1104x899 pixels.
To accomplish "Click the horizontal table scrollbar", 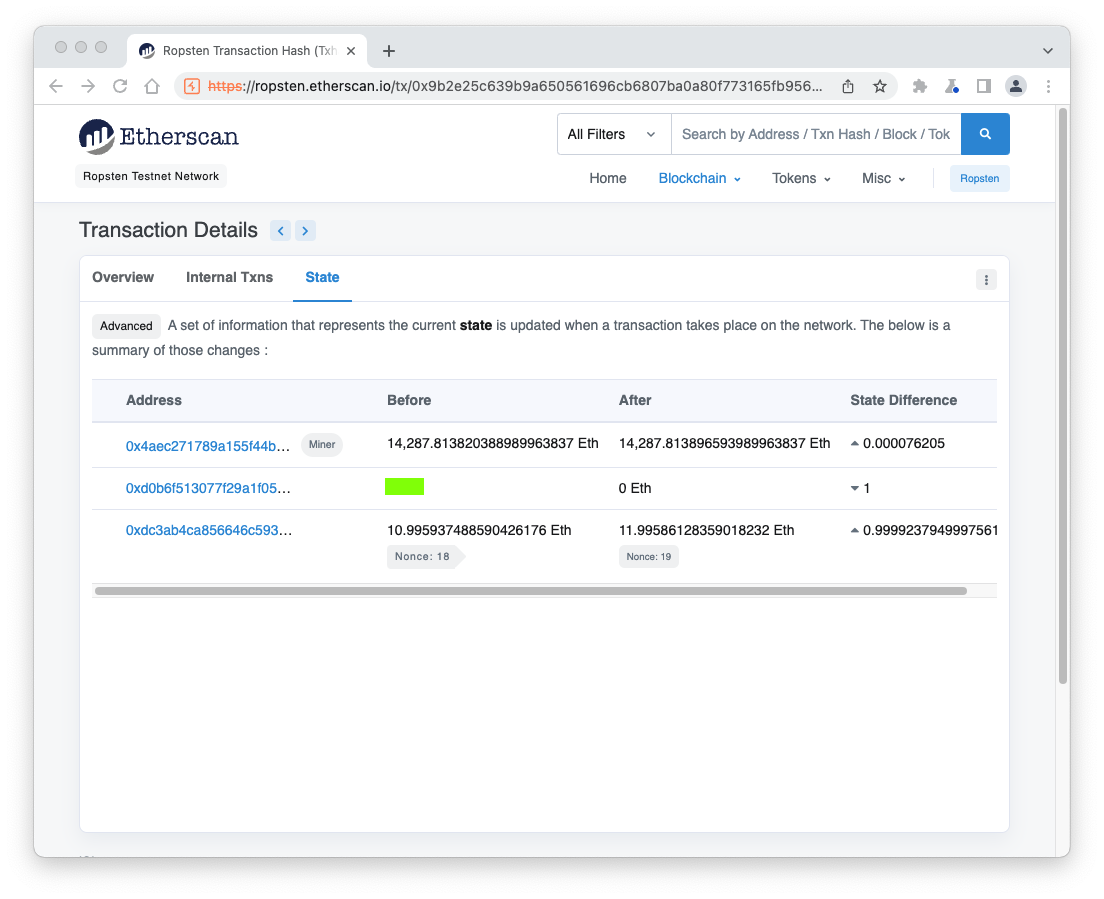I will [530, 591].
